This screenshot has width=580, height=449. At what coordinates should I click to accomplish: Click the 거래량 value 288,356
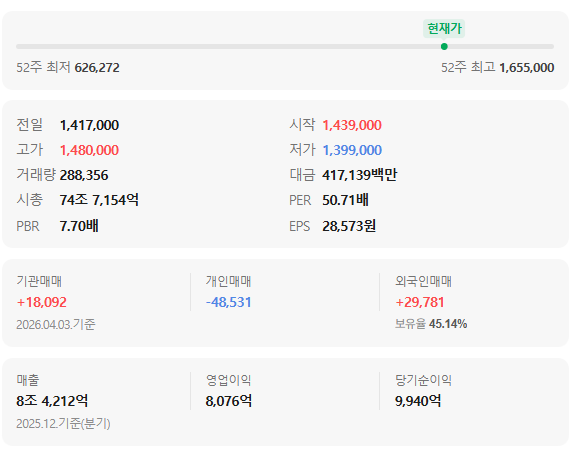(x=84, y=175)
